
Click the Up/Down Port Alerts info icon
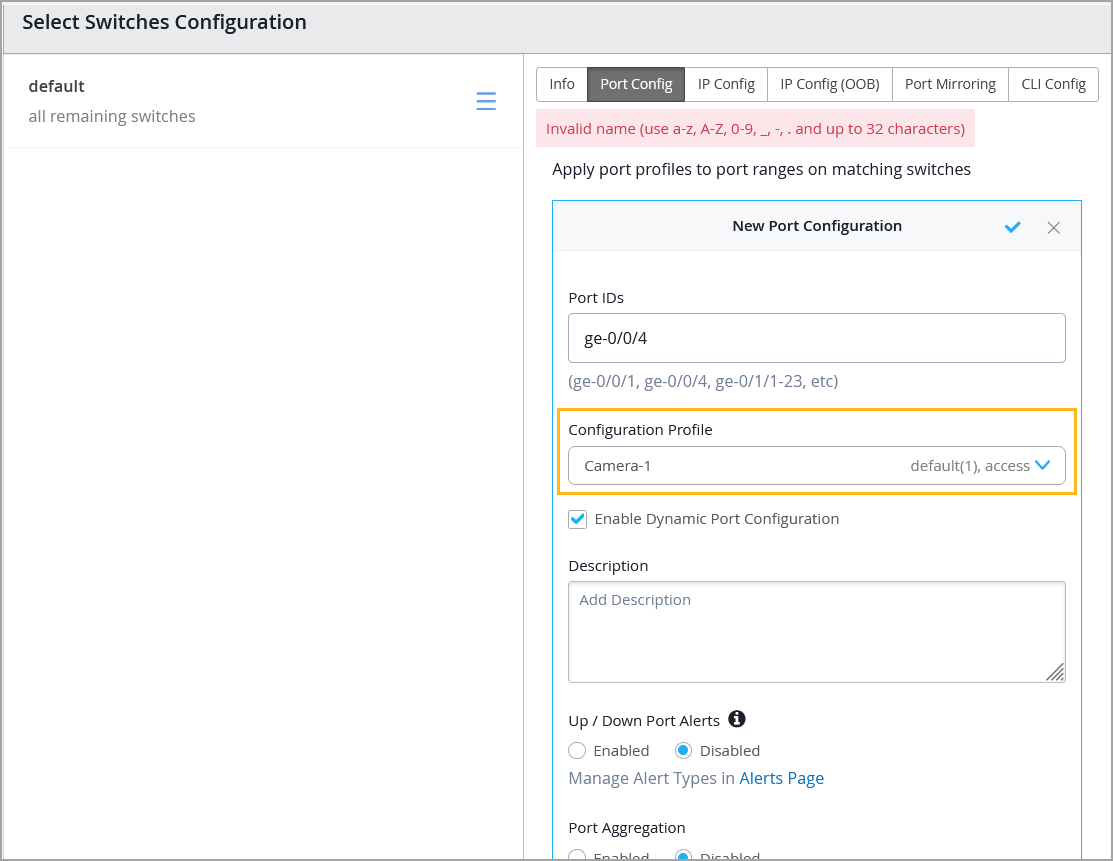737,719
